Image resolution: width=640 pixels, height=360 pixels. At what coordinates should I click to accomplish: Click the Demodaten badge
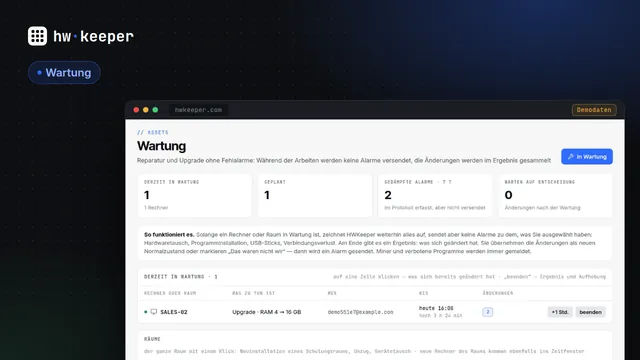pyautogui.click(x=594, y=110)
